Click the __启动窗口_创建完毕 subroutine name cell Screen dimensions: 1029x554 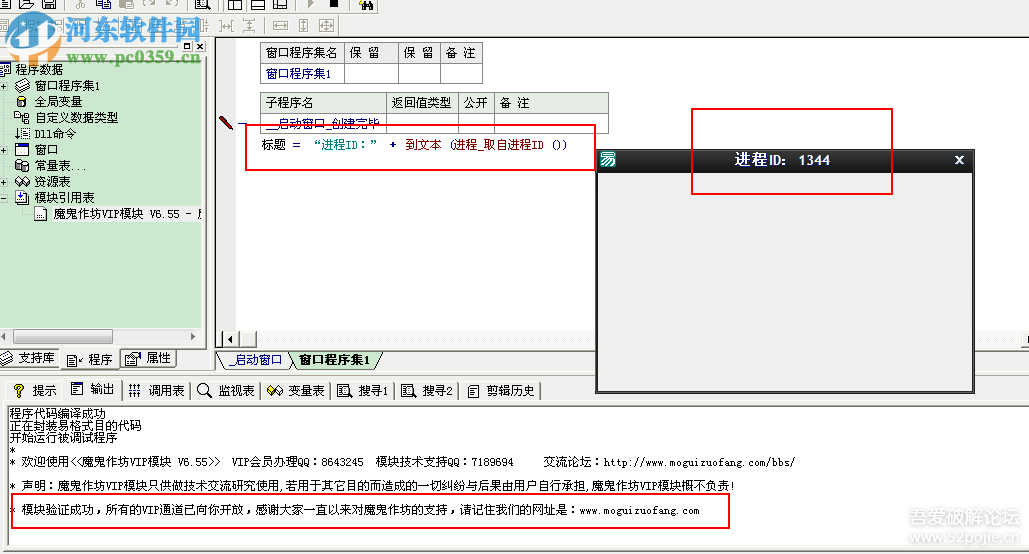[x=324, y=123]
